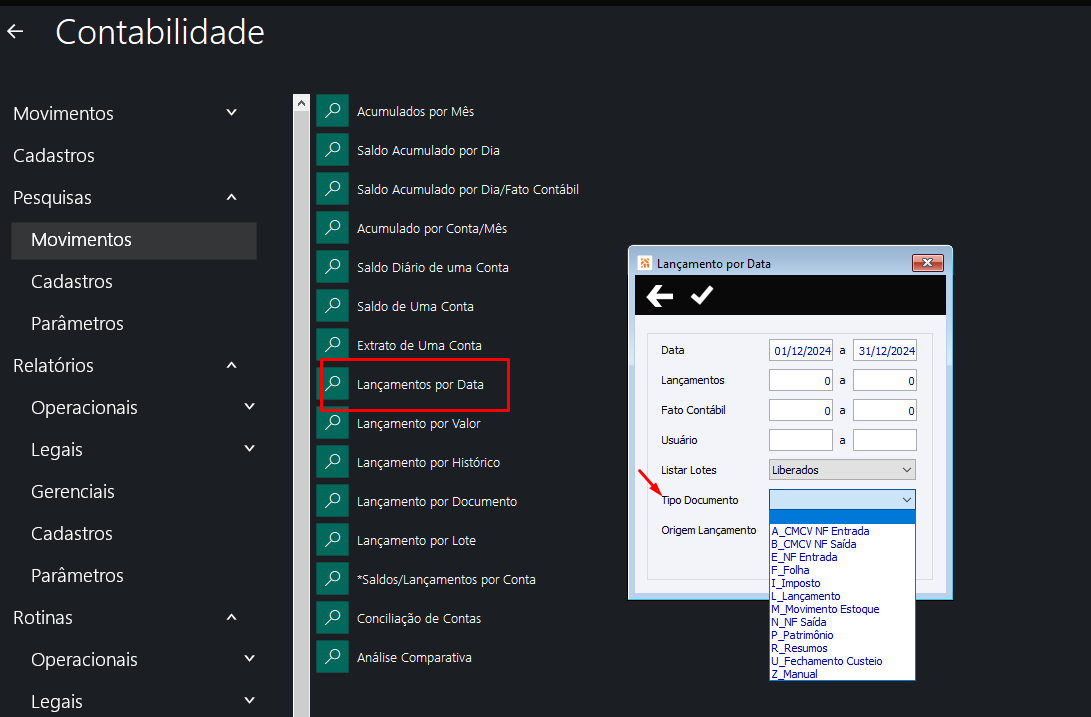Open search icon for Lançamento por Lote
Screen dimensions: 1091x717
[x=333, y=539]
